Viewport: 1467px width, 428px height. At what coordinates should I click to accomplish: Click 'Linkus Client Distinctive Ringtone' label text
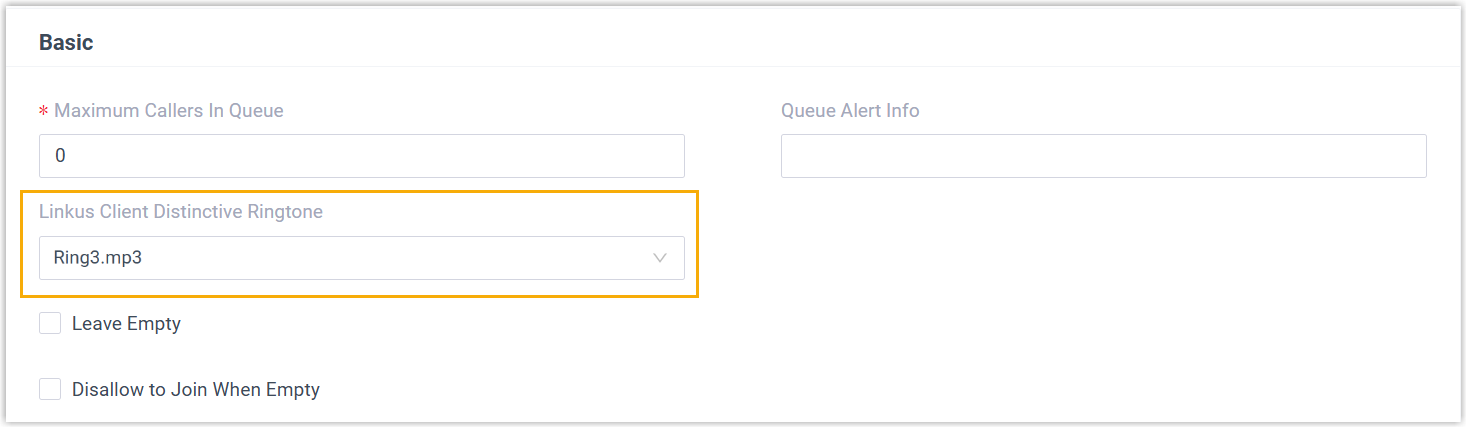point(181,212)
